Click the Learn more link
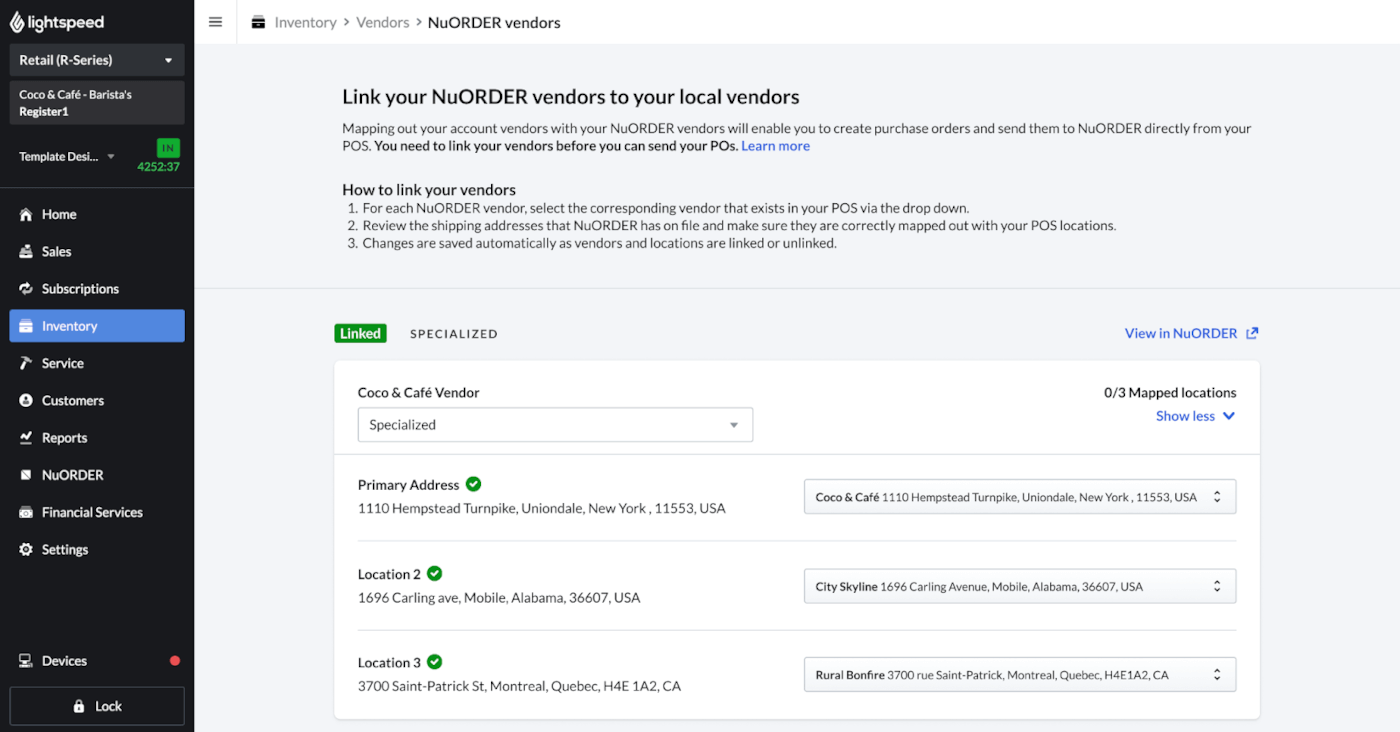Screen dimensions: 1400x732 [775, 146]
